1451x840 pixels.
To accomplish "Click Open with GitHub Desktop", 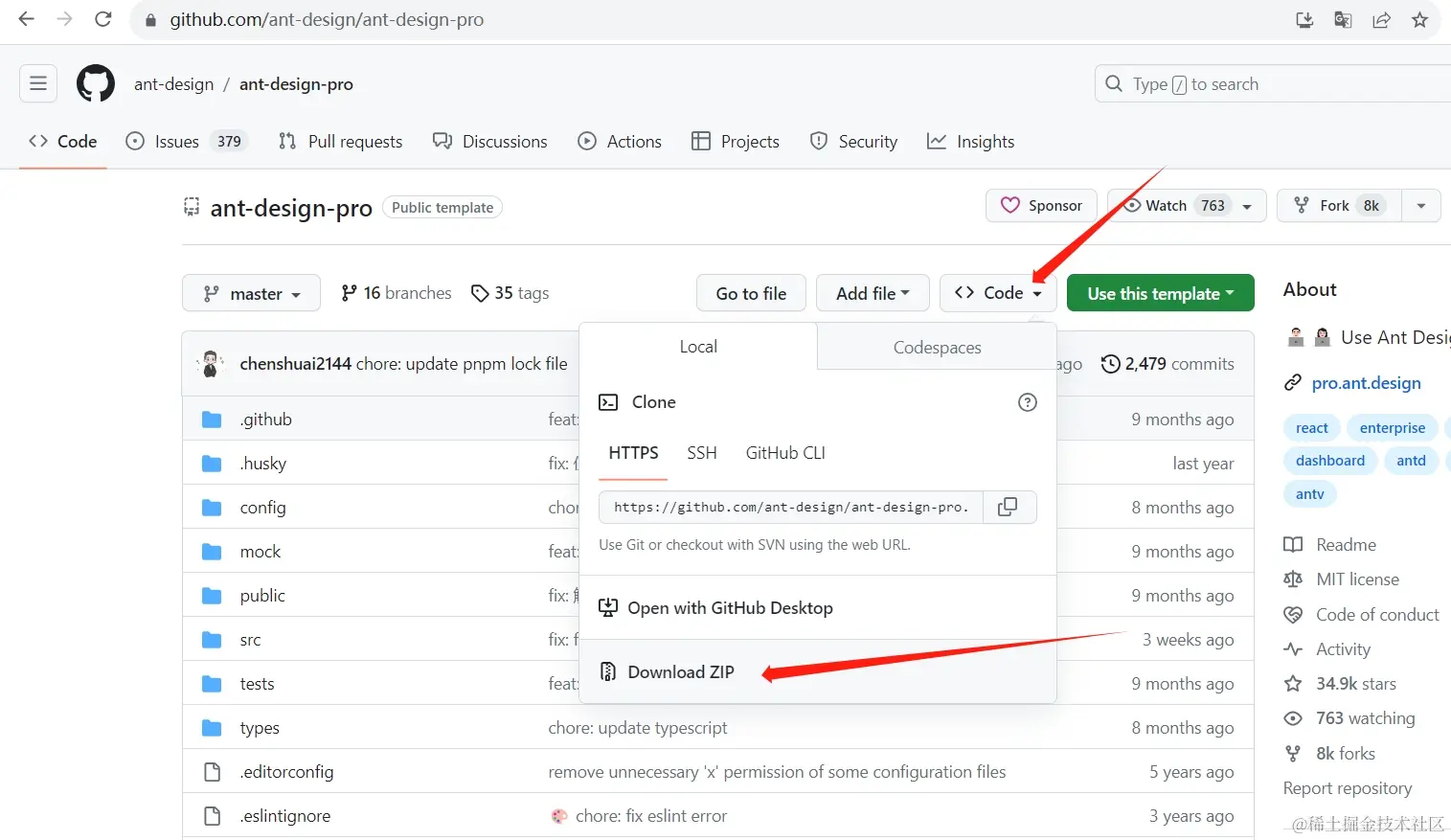I will point(819,607).
